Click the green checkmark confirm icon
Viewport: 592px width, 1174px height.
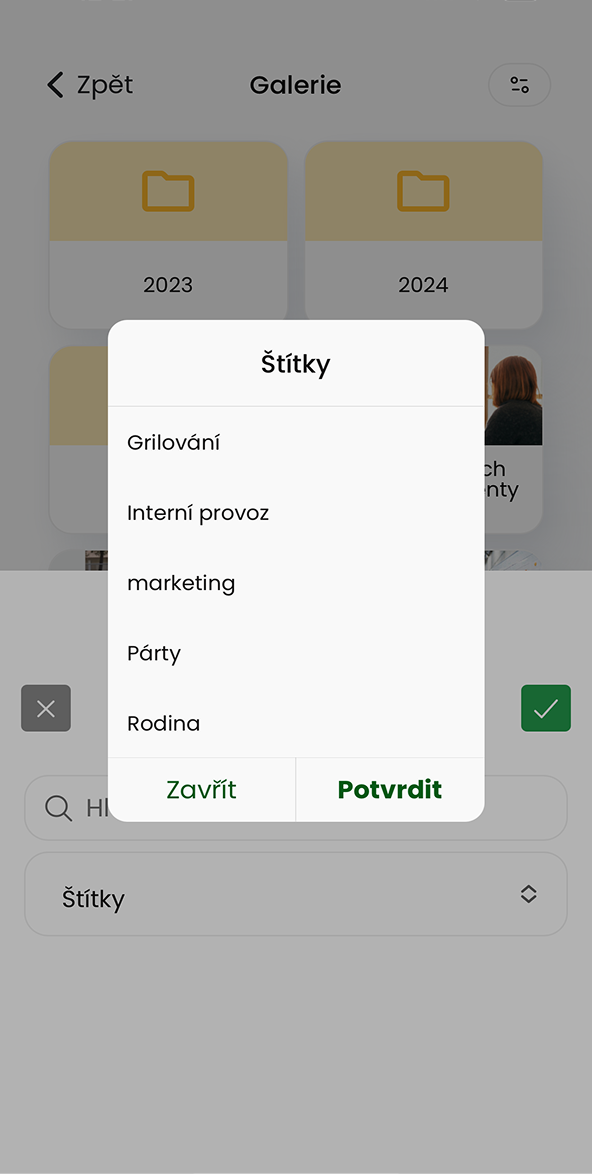tap(546, 708)
